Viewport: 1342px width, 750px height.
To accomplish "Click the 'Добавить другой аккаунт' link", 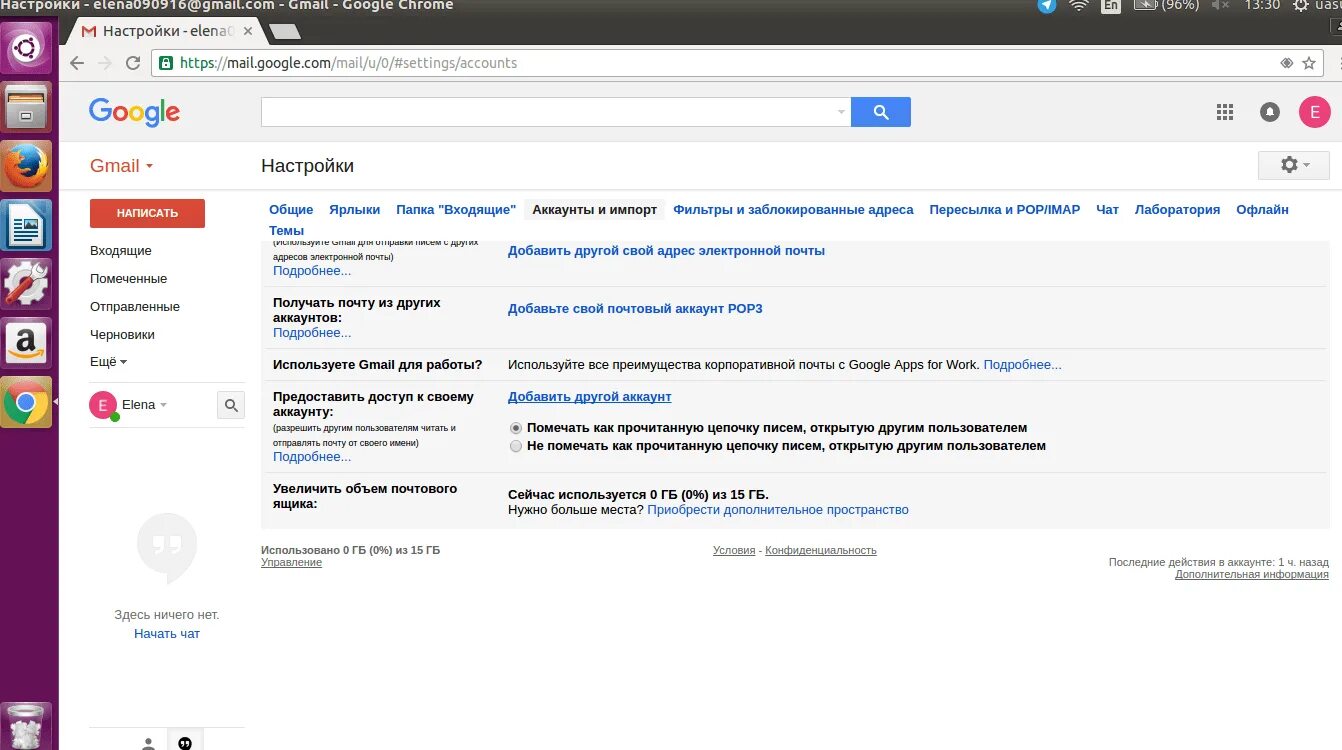I will click(x=589, y=397).
